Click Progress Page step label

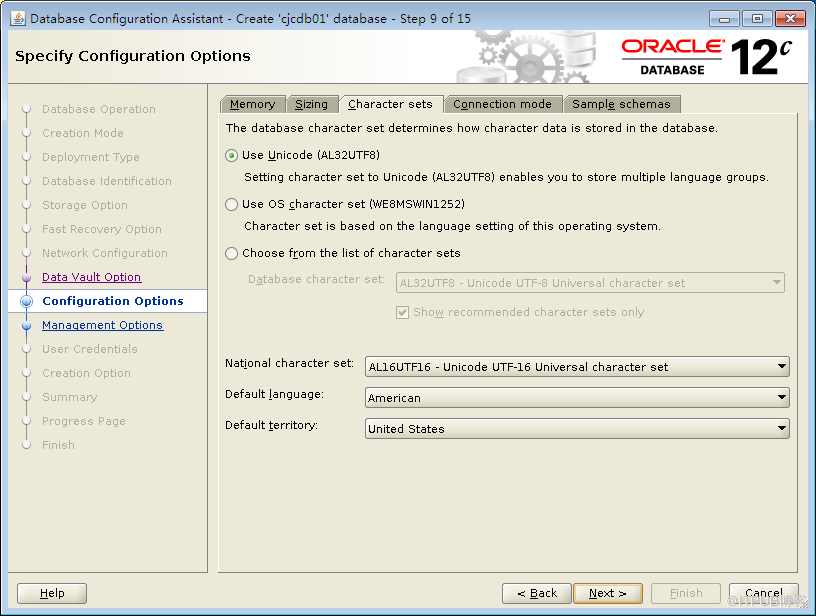click(x=84, y=421)
